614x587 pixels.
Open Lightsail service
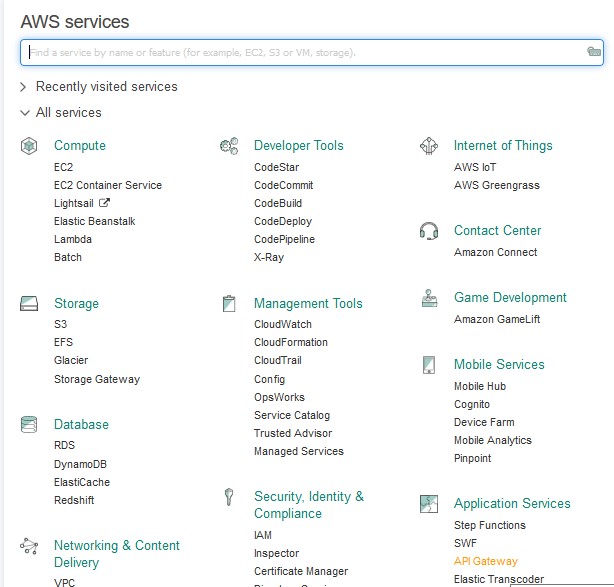[74, 203]
